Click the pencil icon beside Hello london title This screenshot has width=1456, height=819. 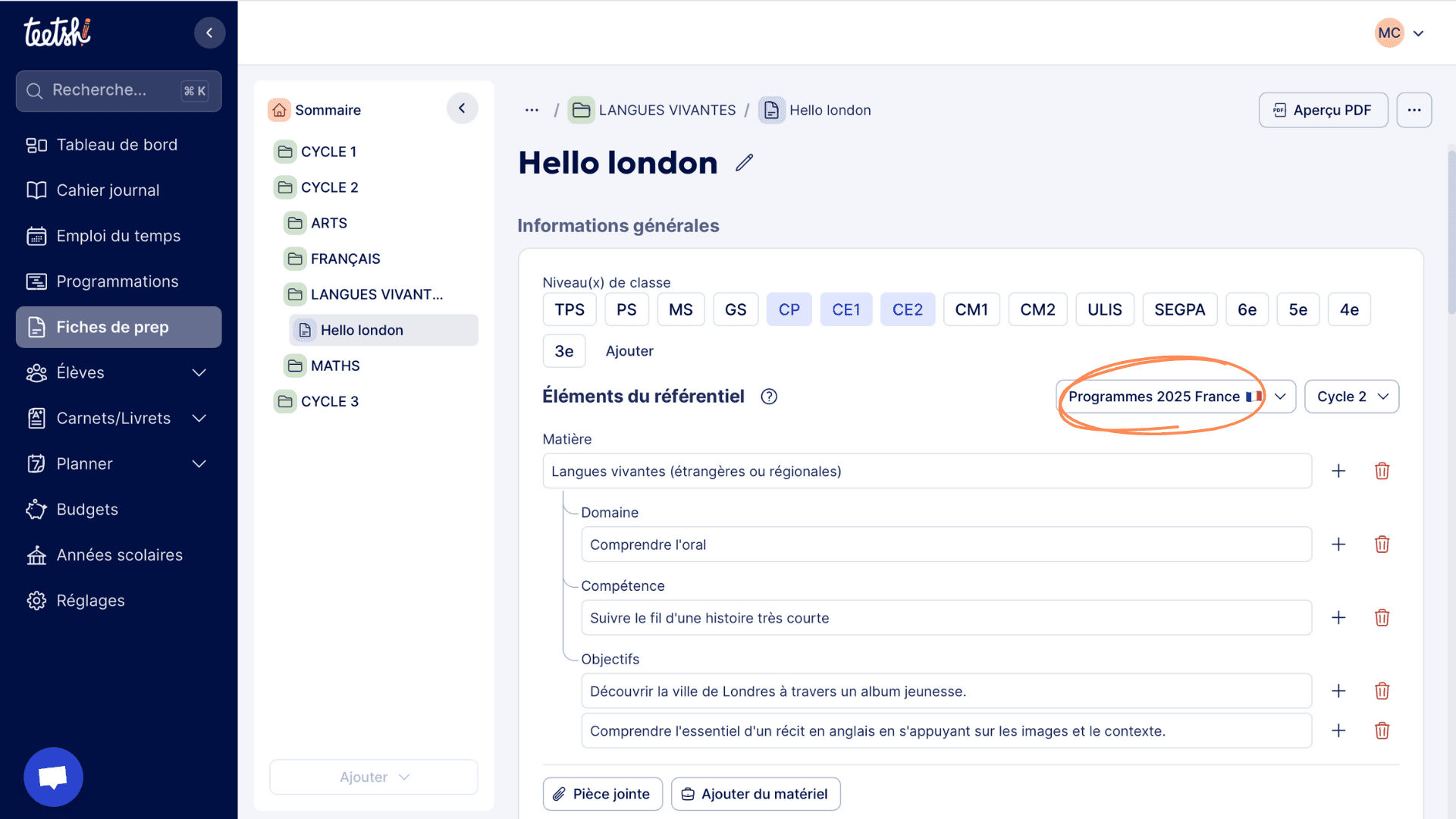click(744, 162)
